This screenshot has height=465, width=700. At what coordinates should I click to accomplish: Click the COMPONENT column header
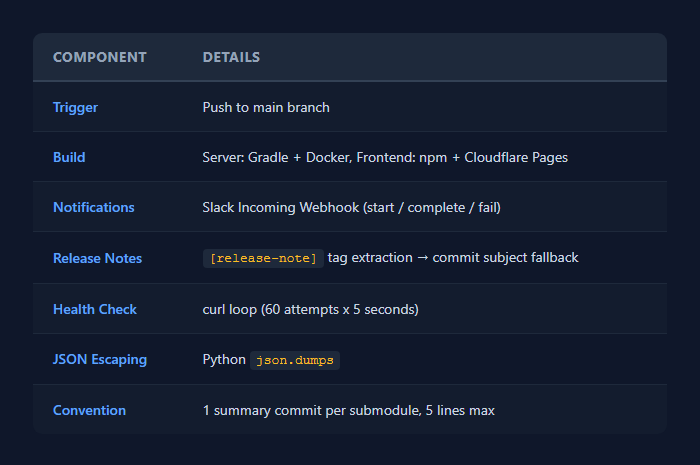coord(99,57)
